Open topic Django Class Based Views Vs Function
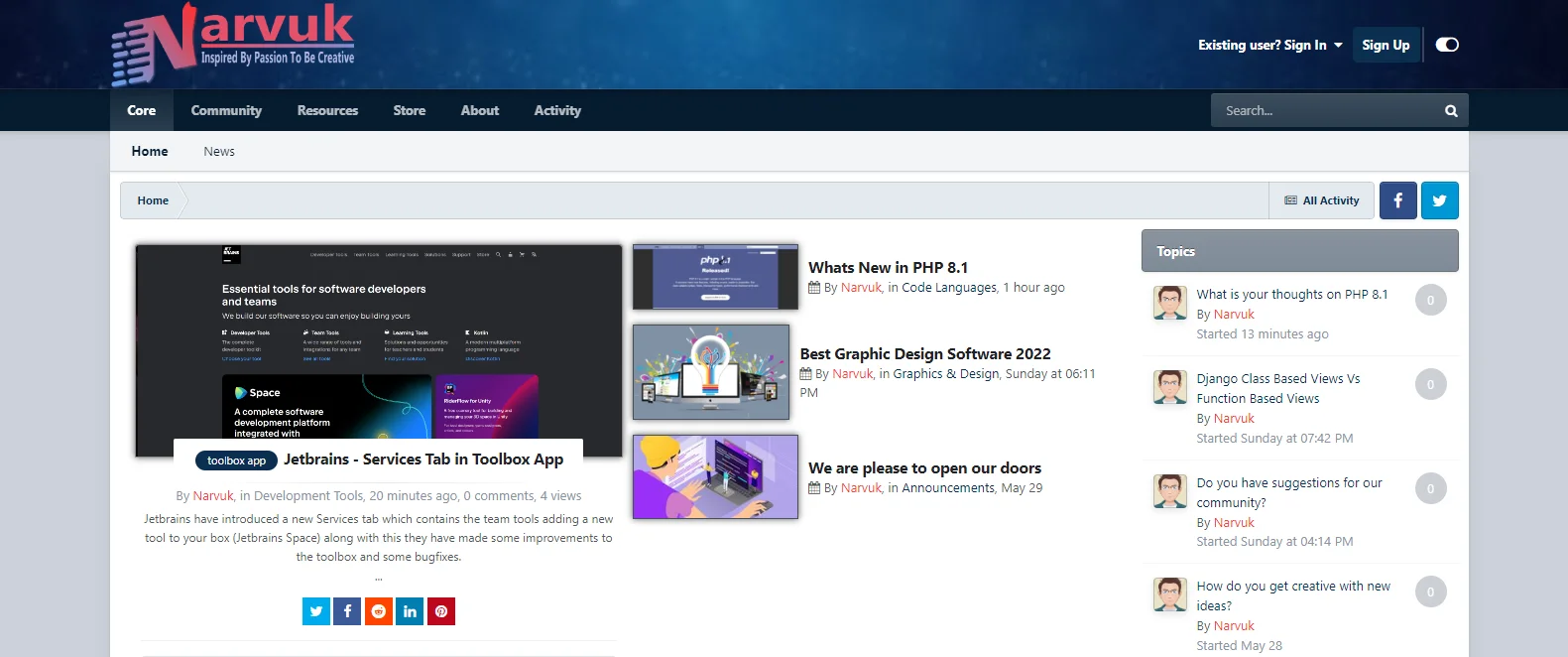 pyautogui.click(x=1278, y=389)
